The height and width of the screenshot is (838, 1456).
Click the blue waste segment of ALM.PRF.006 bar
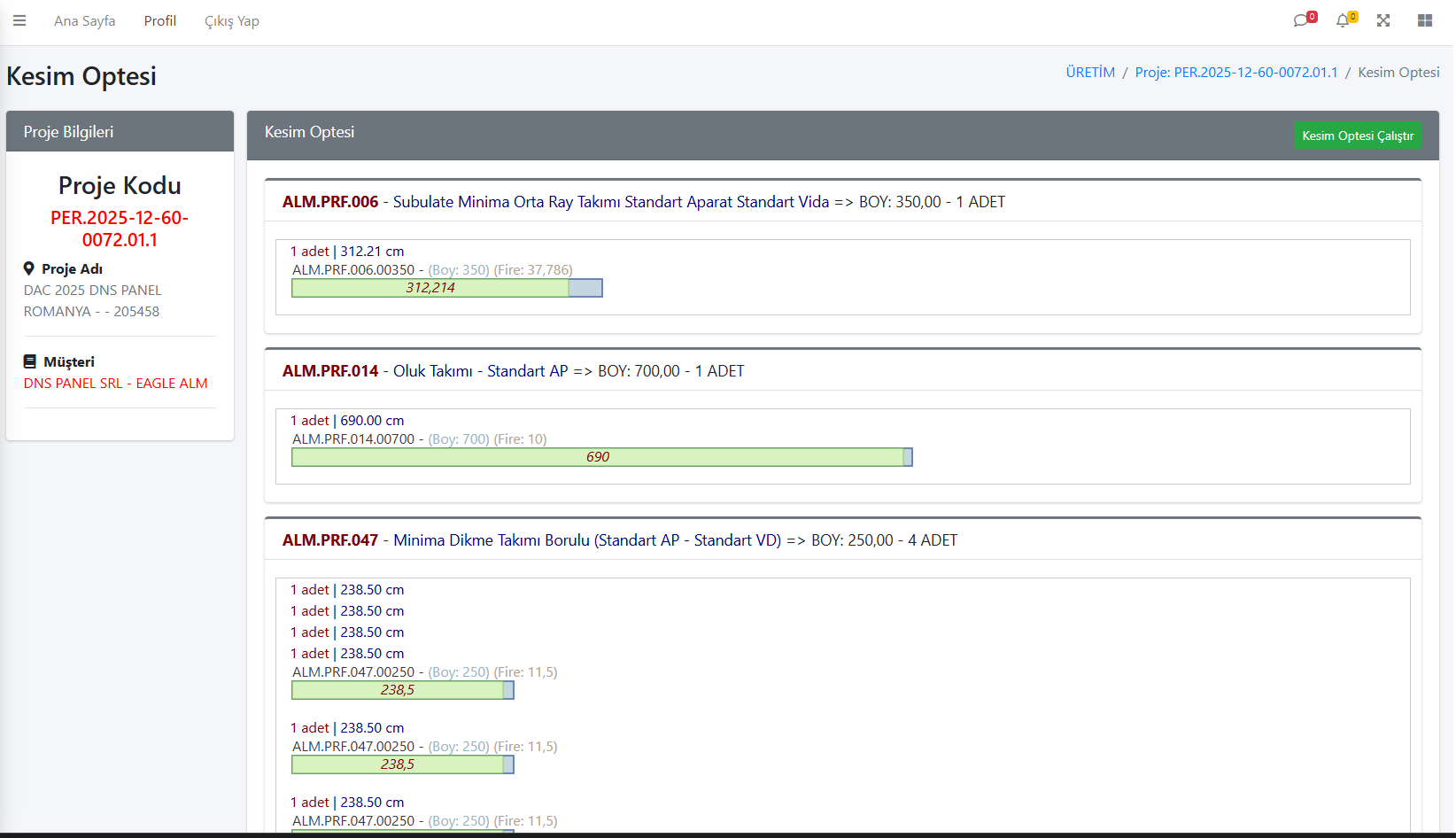coord(585,288)
